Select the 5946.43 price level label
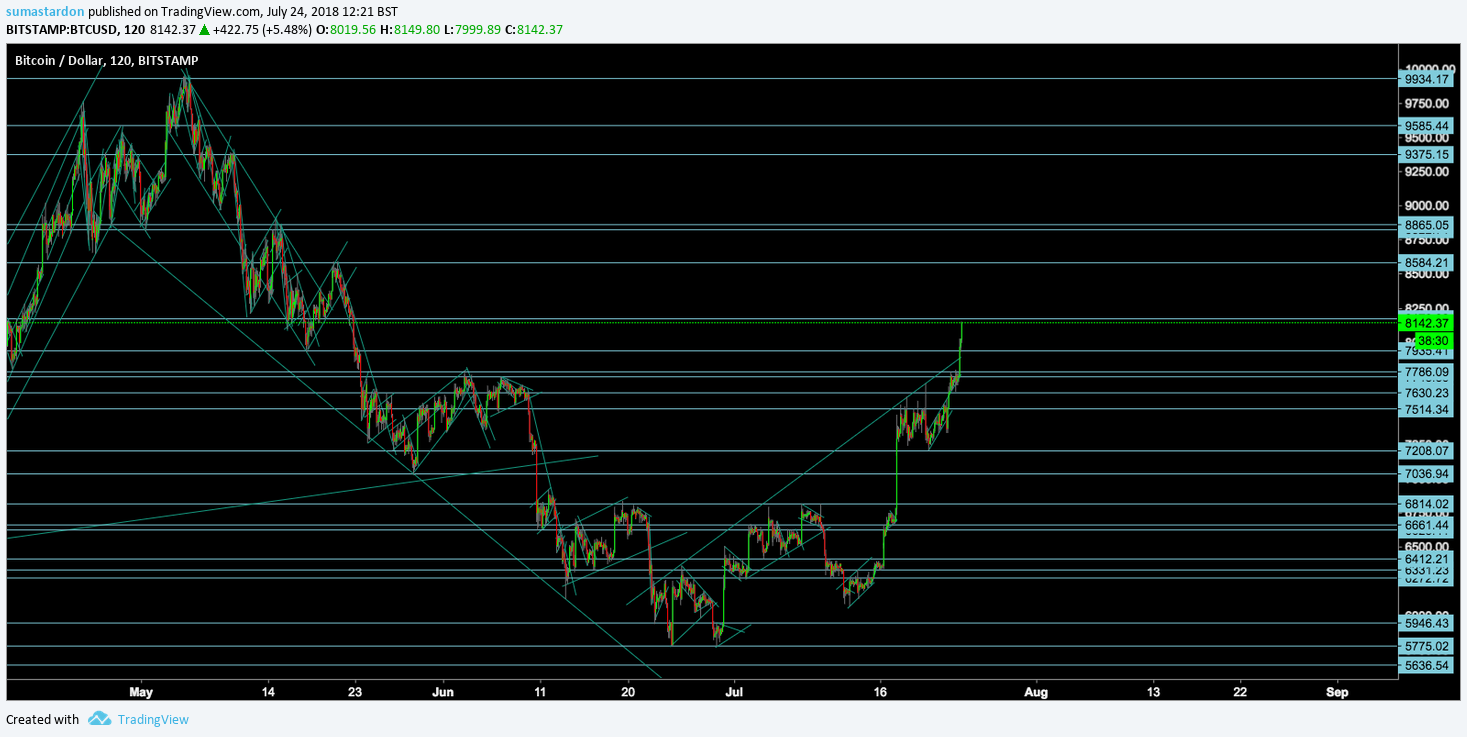Screen dimensions: 1467x737 coord(1427,623)
